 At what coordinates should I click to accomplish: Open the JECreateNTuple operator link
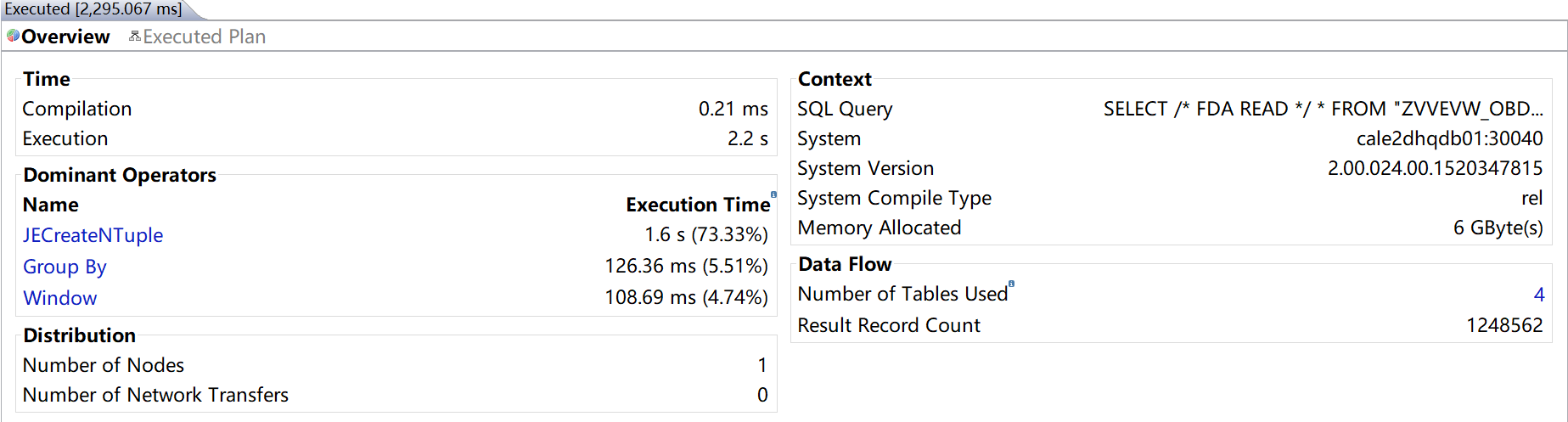tap(93, 235)
